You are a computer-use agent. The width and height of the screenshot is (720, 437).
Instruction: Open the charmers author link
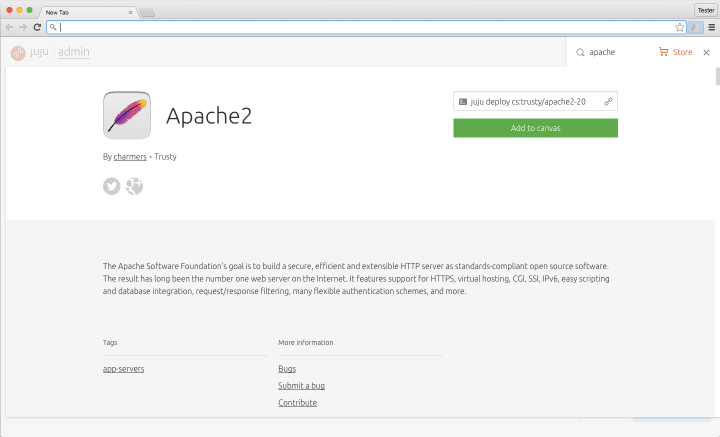click(130, 157)
